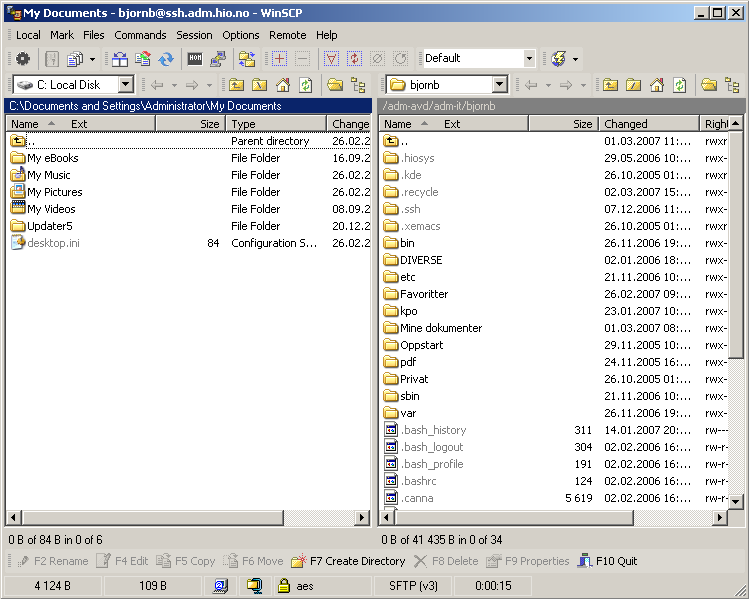Open directory bookmark icon in remote panel
This screenshot has height=599, width=749.
tap(709, 85)
